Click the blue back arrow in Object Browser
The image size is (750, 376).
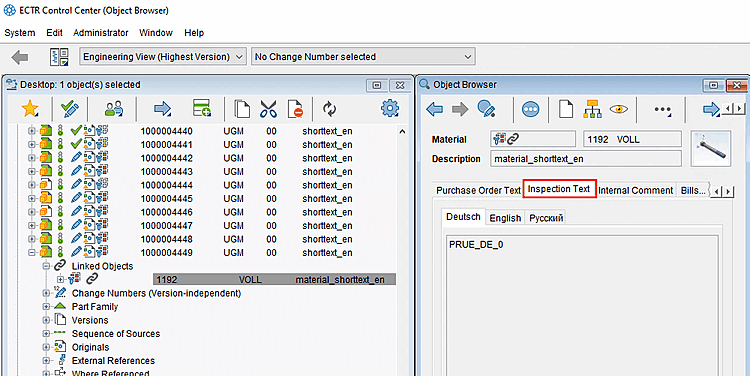click(x=434, y=109)
